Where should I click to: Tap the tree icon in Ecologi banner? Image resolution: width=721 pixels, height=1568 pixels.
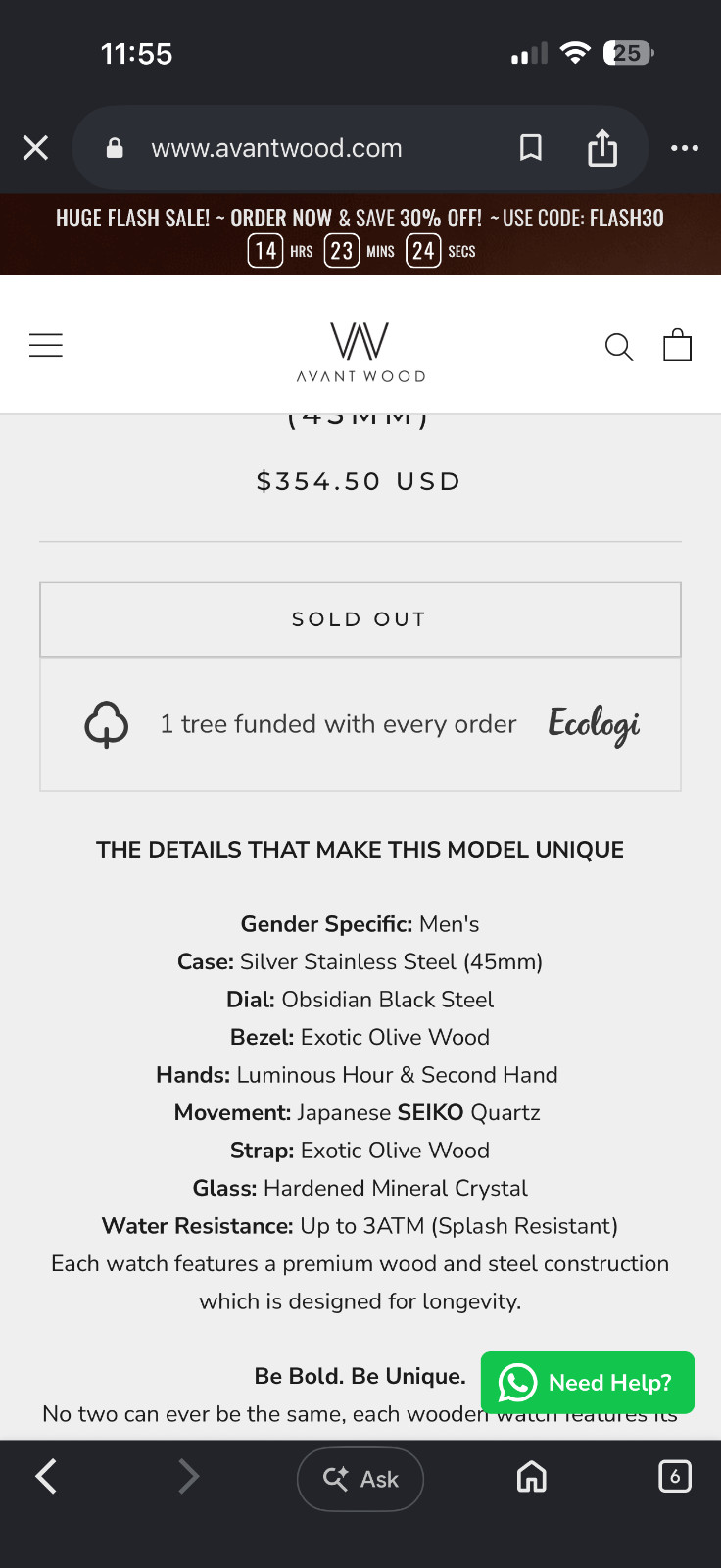coord(107,724)
